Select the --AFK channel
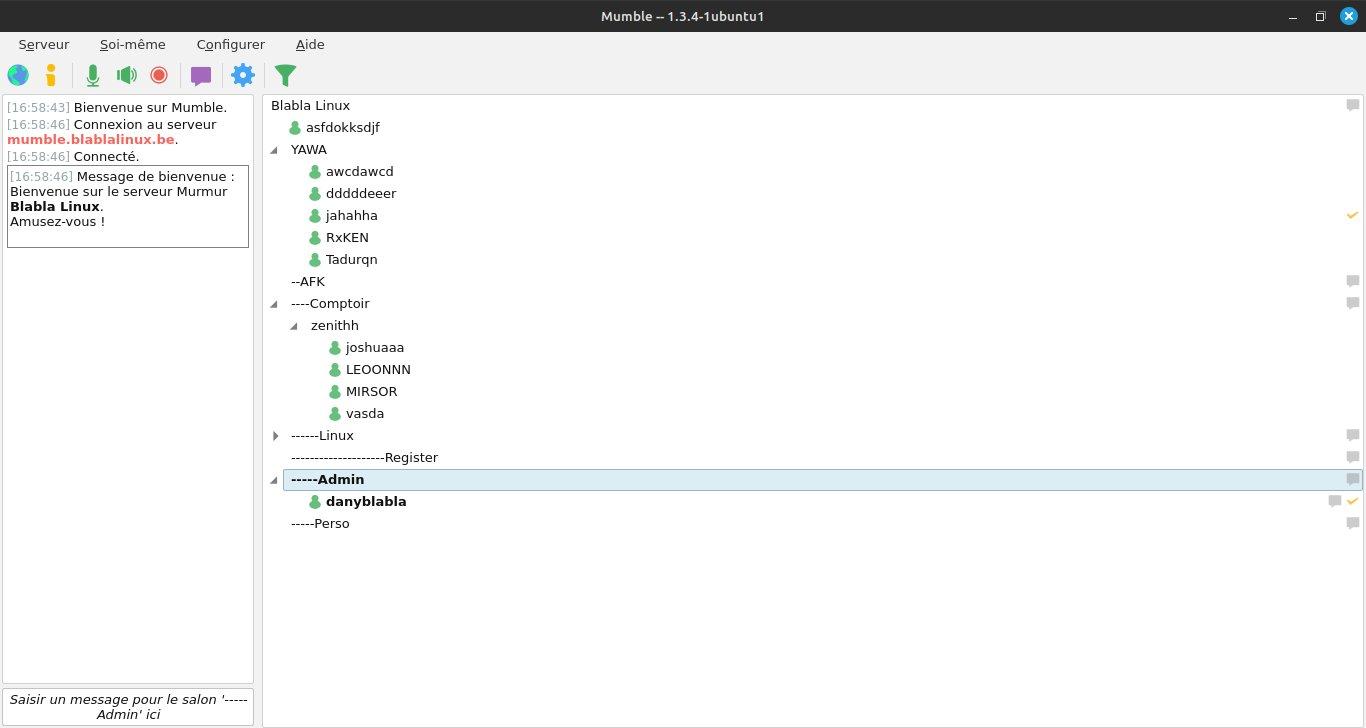Image resolution: width=1366 pixels, height=728 pixels. click(x=308, y=282)
